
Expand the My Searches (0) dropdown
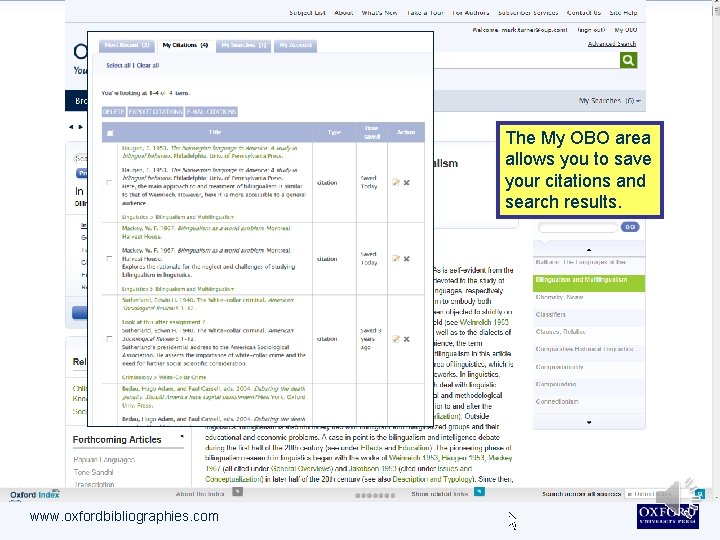tap(610, 101)
